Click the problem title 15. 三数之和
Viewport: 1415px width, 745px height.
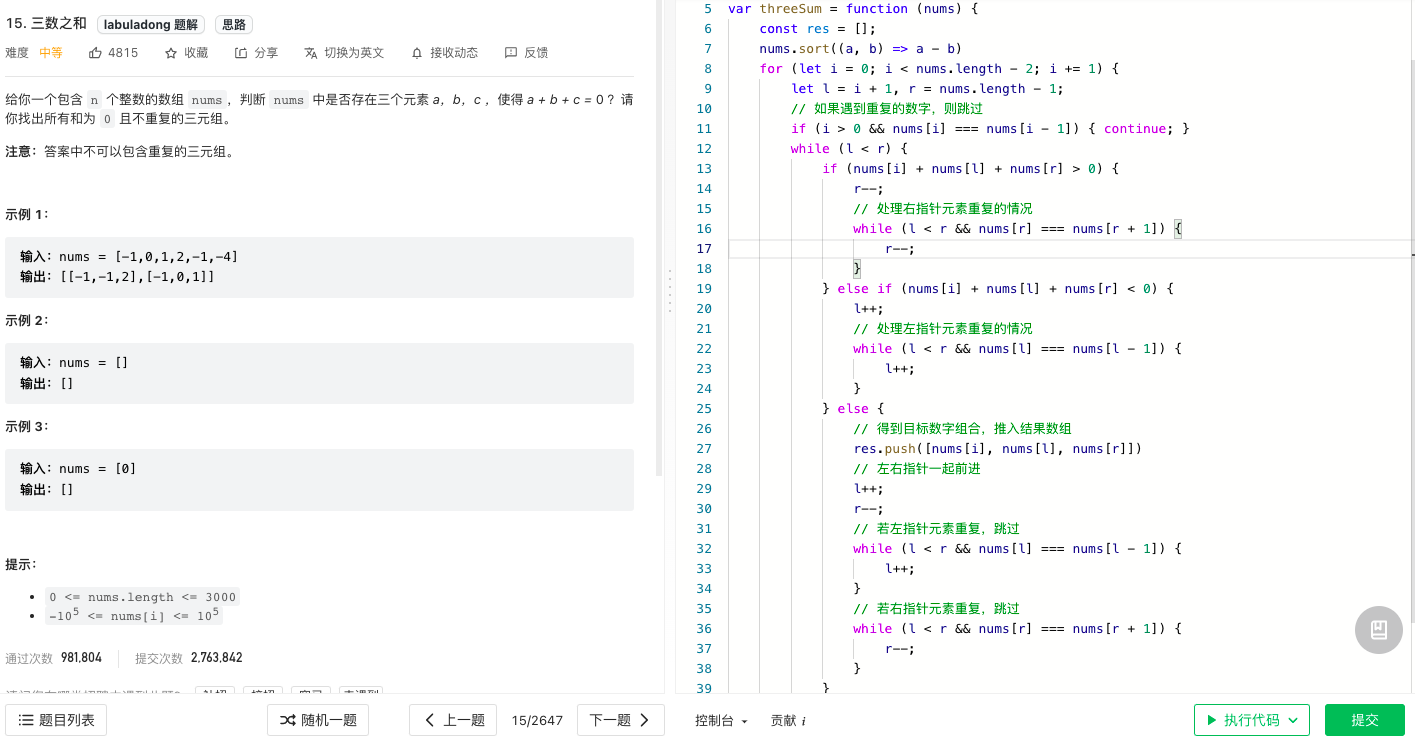click(47, 24)
